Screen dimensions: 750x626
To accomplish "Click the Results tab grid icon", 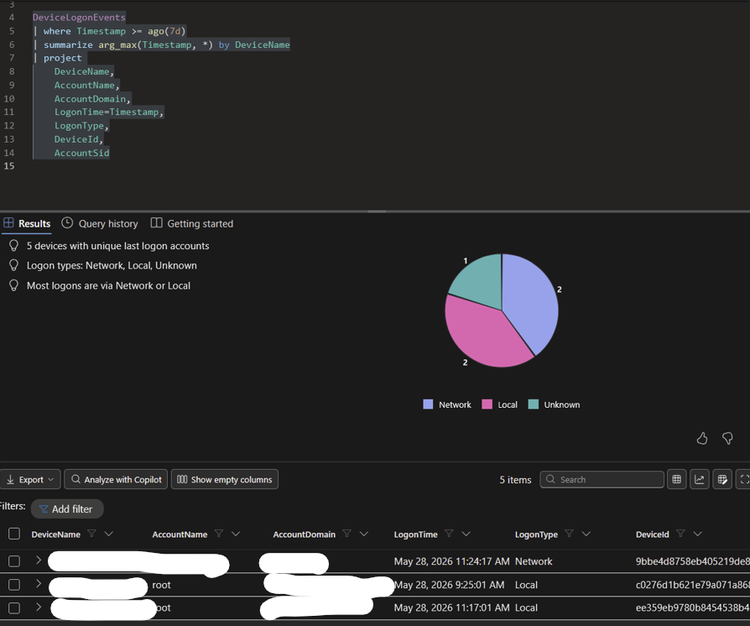I will pyautogui.click(x=9, y=223).
